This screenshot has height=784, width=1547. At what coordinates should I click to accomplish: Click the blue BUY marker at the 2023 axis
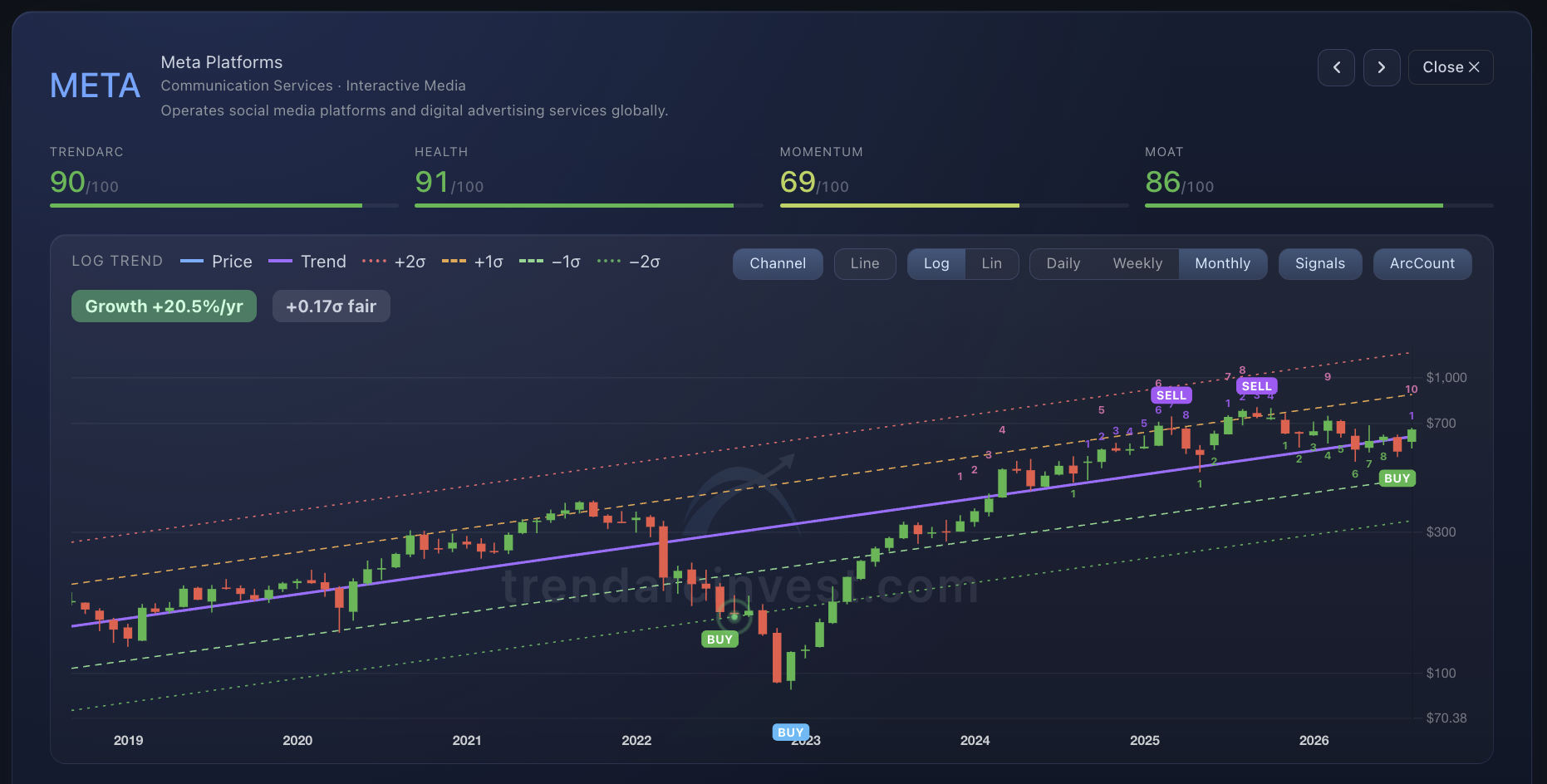(x=790, y=733)
